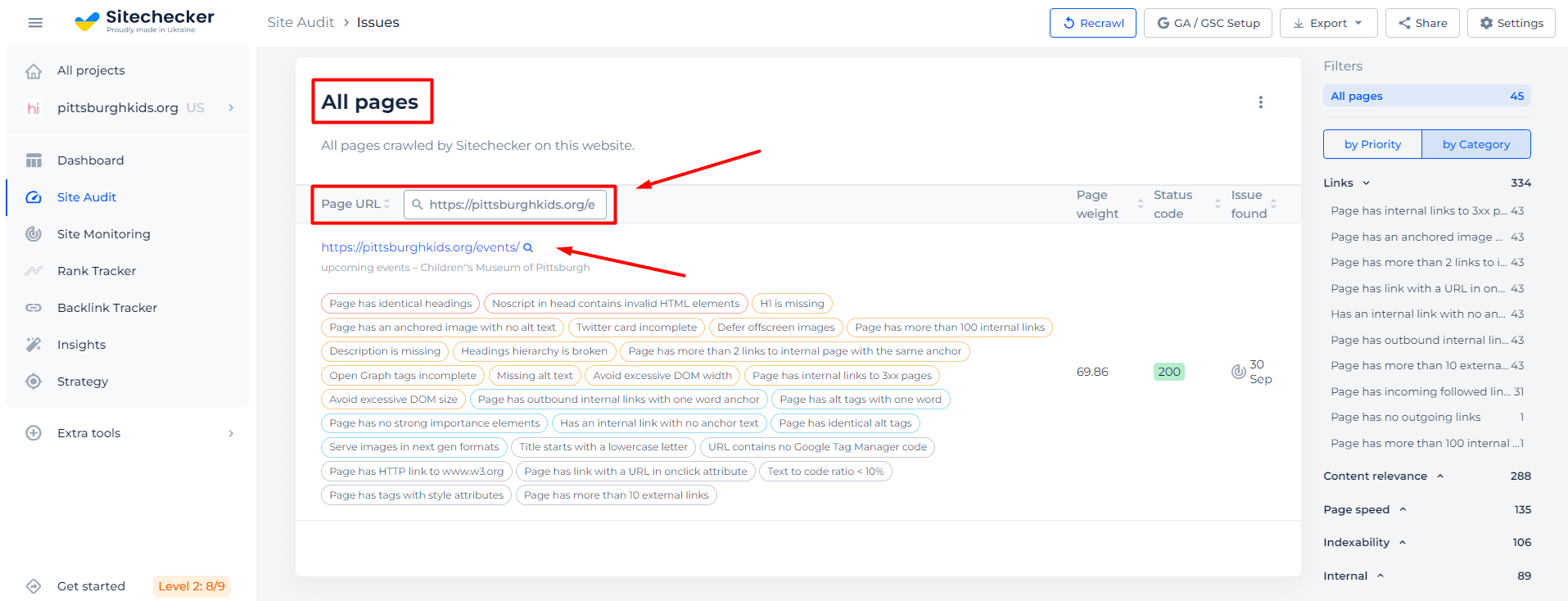Click 'Avoid excessive DOM size' tag
1568x601 pixels.
[x=394, y=400]
